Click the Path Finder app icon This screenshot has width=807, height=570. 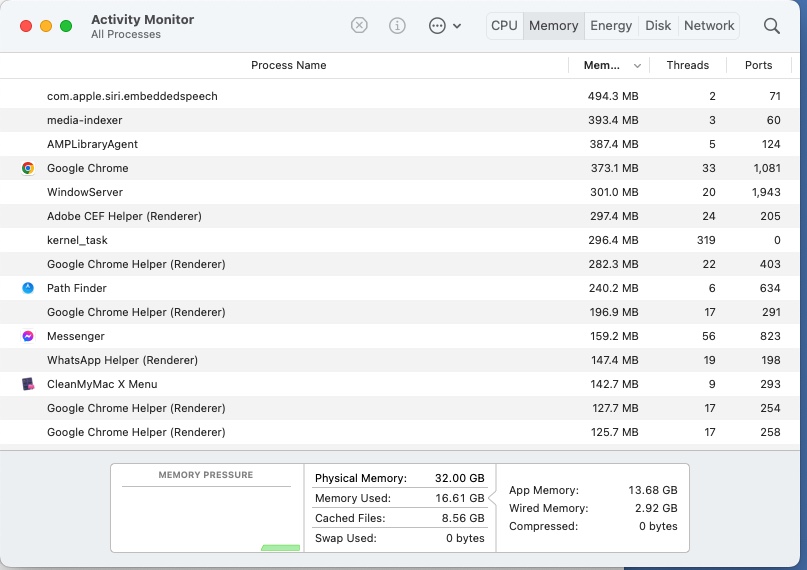[x=28, y=288]
